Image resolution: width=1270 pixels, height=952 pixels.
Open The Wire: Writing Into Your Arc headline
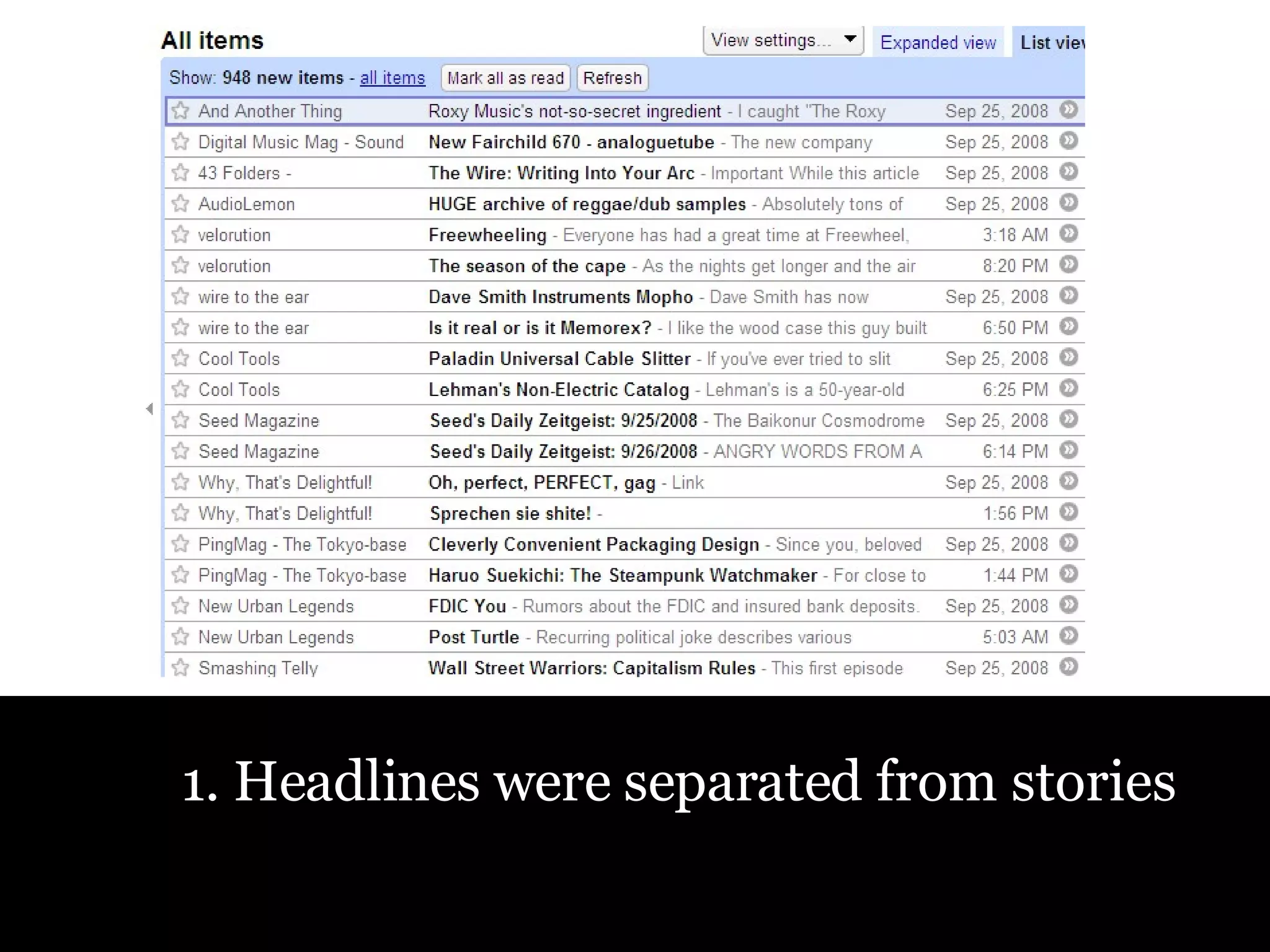(561, 173)
